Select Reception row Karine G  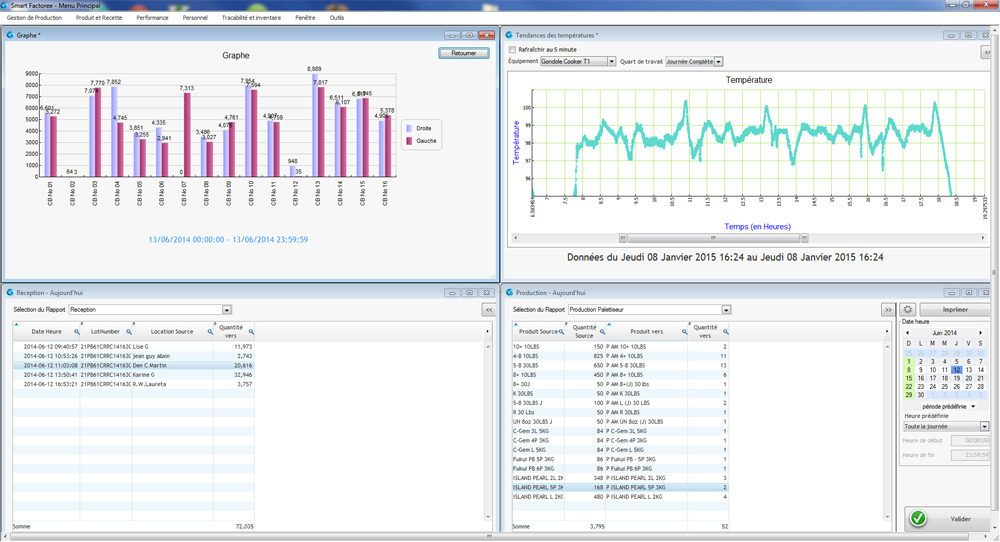133,375
